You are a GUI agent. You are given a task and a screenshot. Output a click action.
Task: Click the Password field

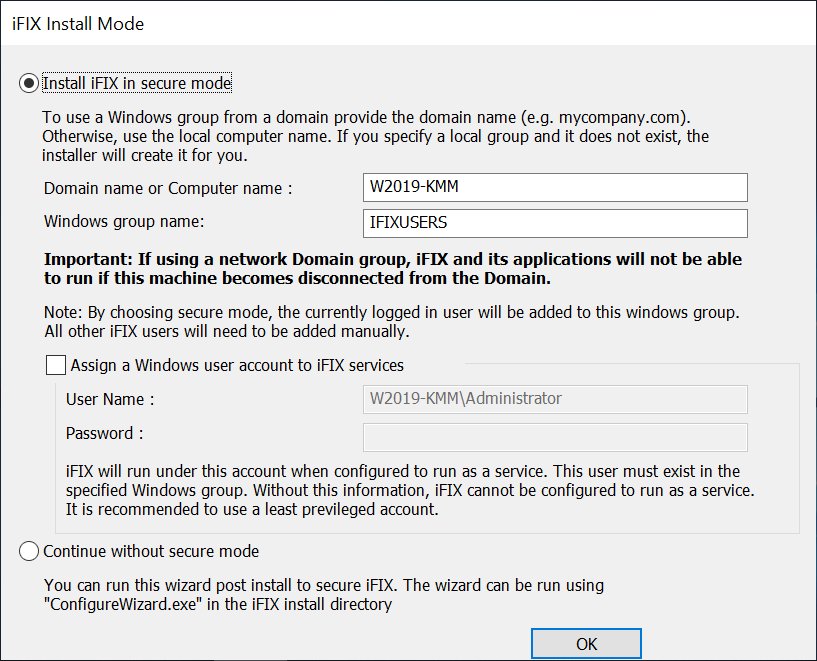(x=555, y=438)
